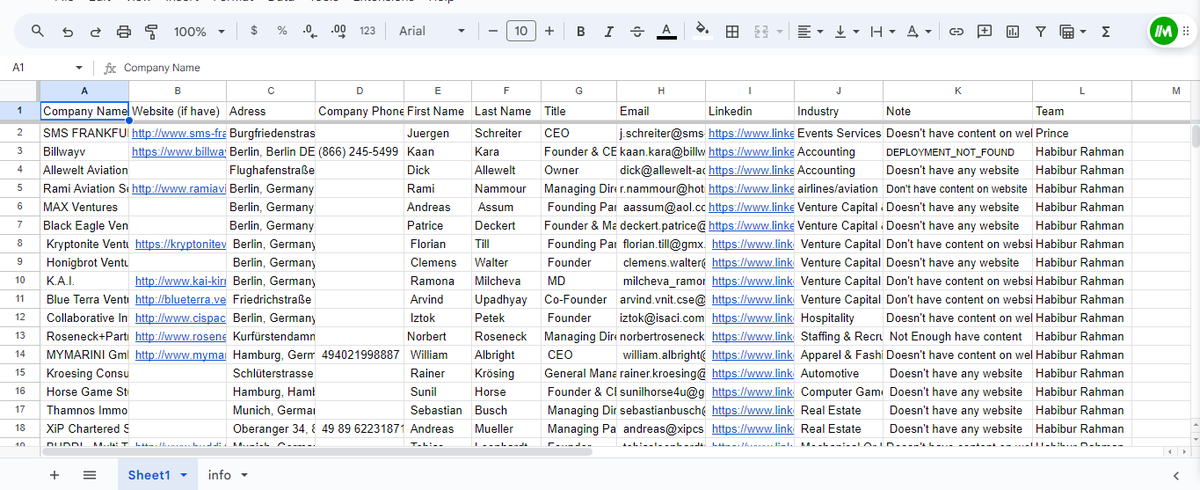Screen dimensions: 1200x490
Task: Select row 5 header
Action: coord(20,188)
